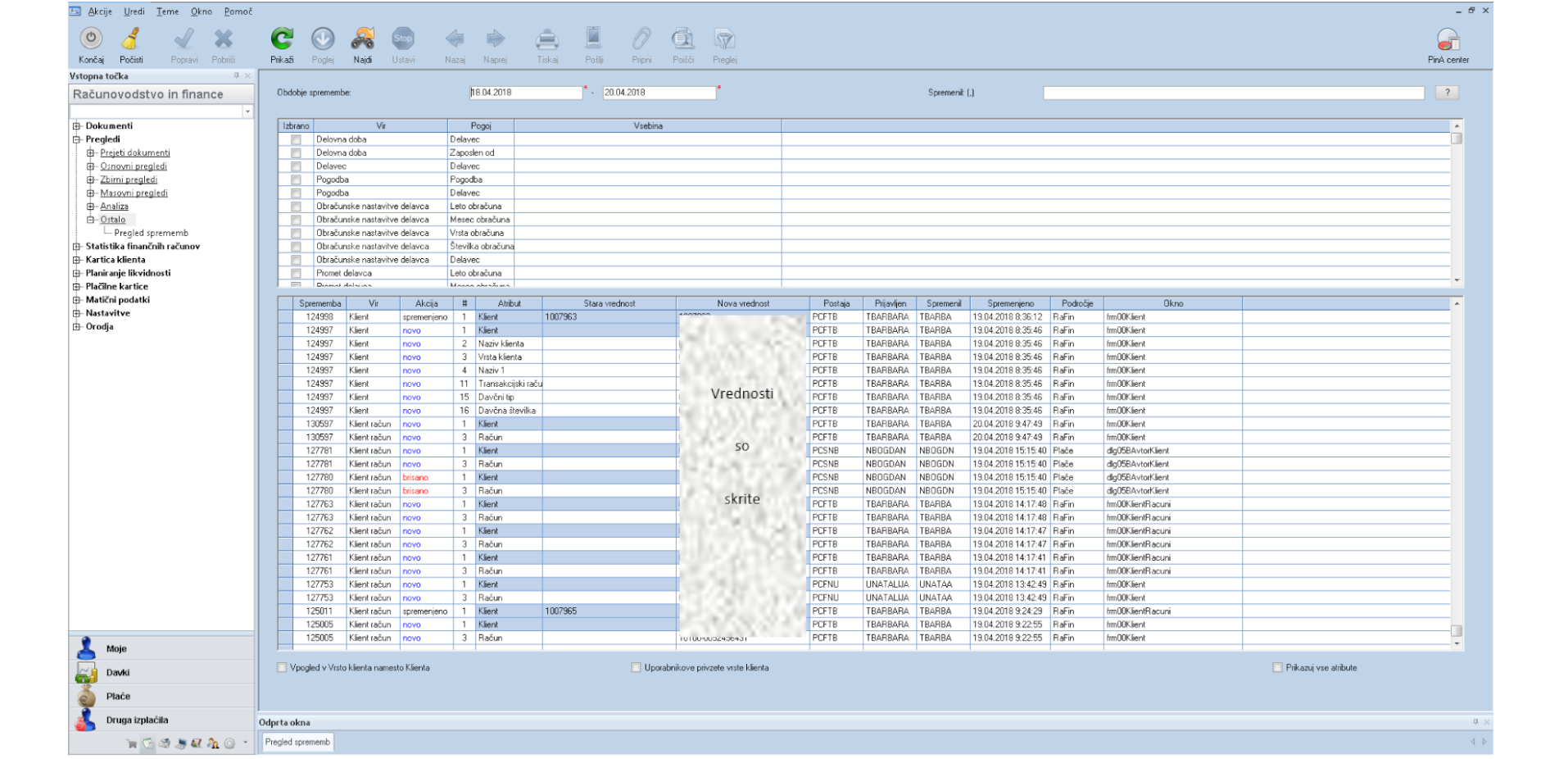1568x759 pixels.
Task: Click the question mark button beside Spremenil
Action: (1448, 93)
